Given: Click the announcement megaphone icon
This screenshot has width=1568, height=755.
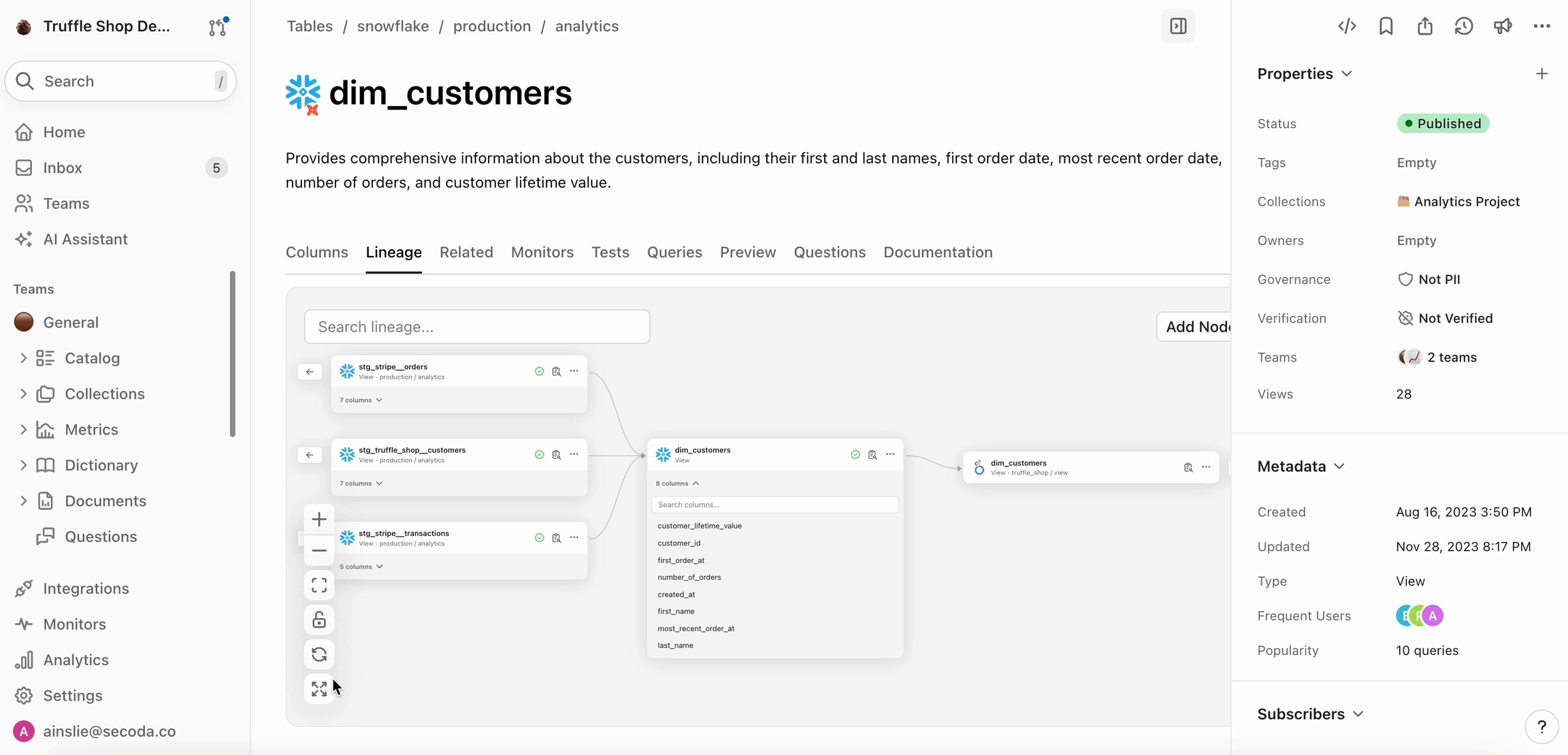Looking at the screenshot, I should coord(1502,26).
